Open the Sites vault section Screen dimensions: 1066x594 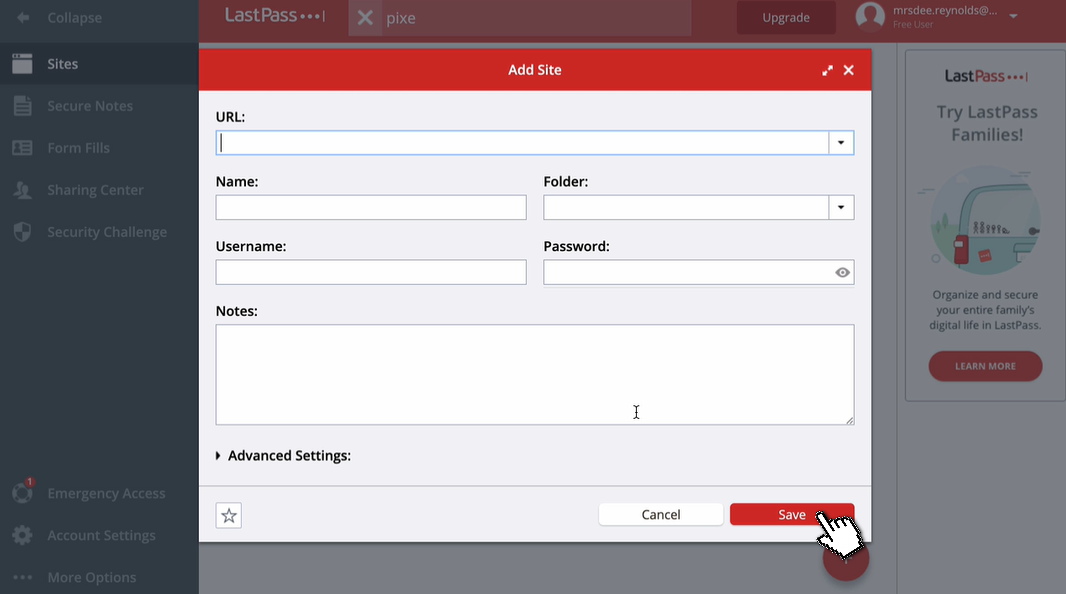tap(62, 64)
